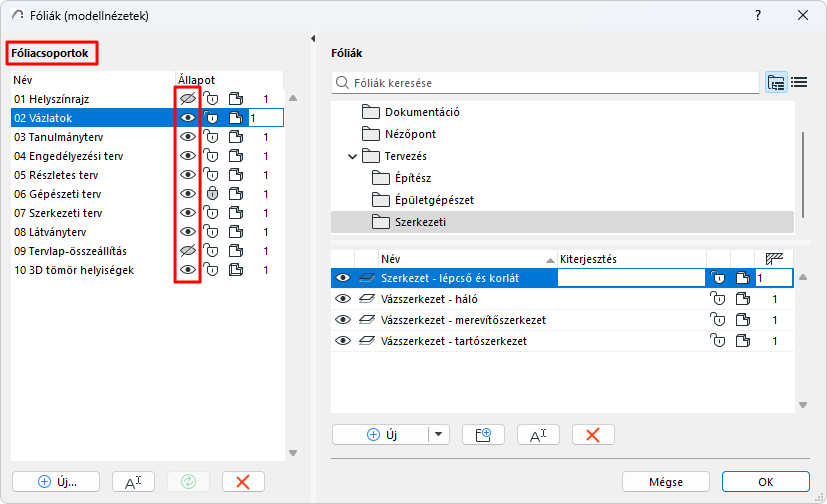827x504 pixels.
Task: Click the OK button
Action: 765,481
